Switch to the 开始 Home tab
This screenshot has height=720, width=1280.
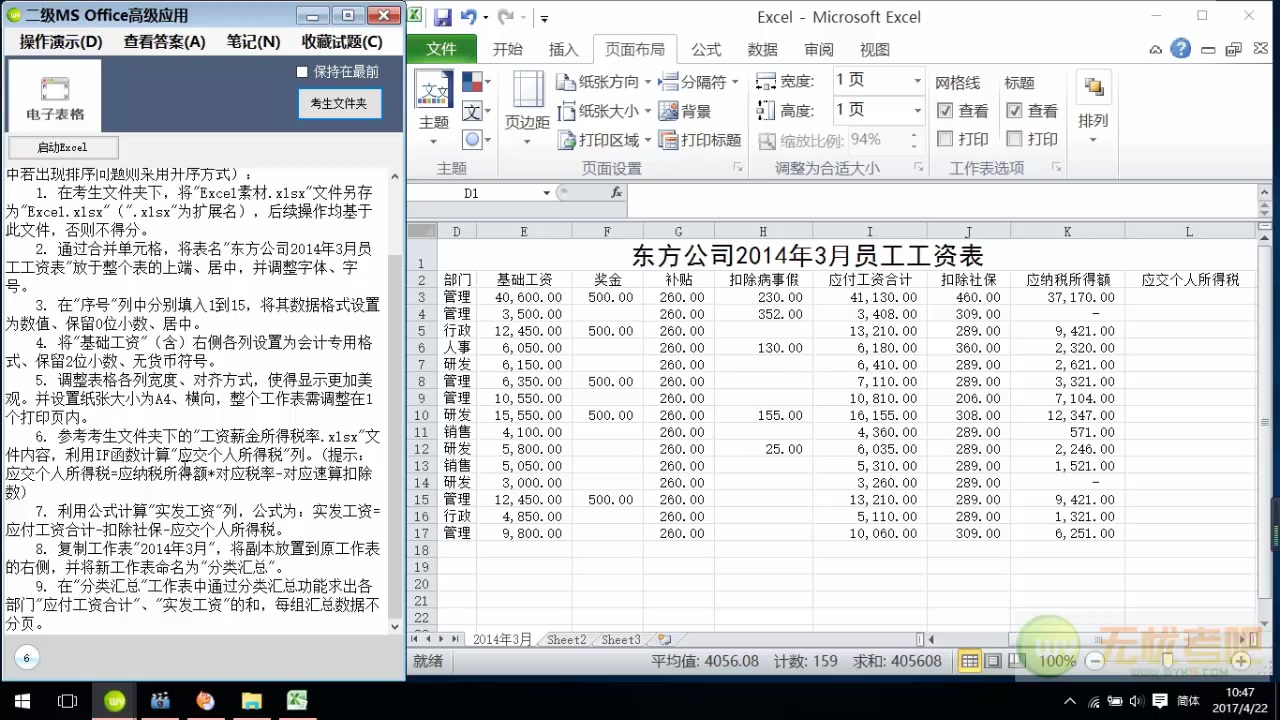click(x=507, y=49)
